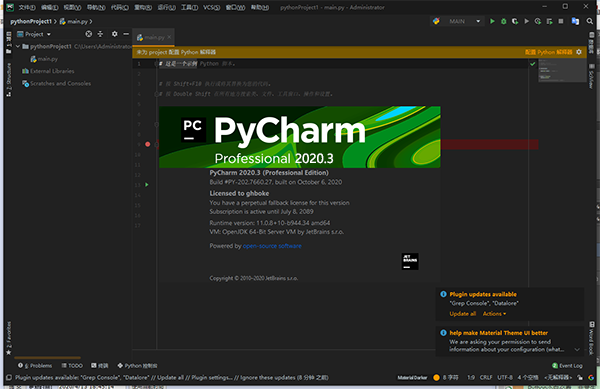Click the tool windows quick-access icon in status bar
The height and width of the screenshot is (389, 600).
[9, 378]
